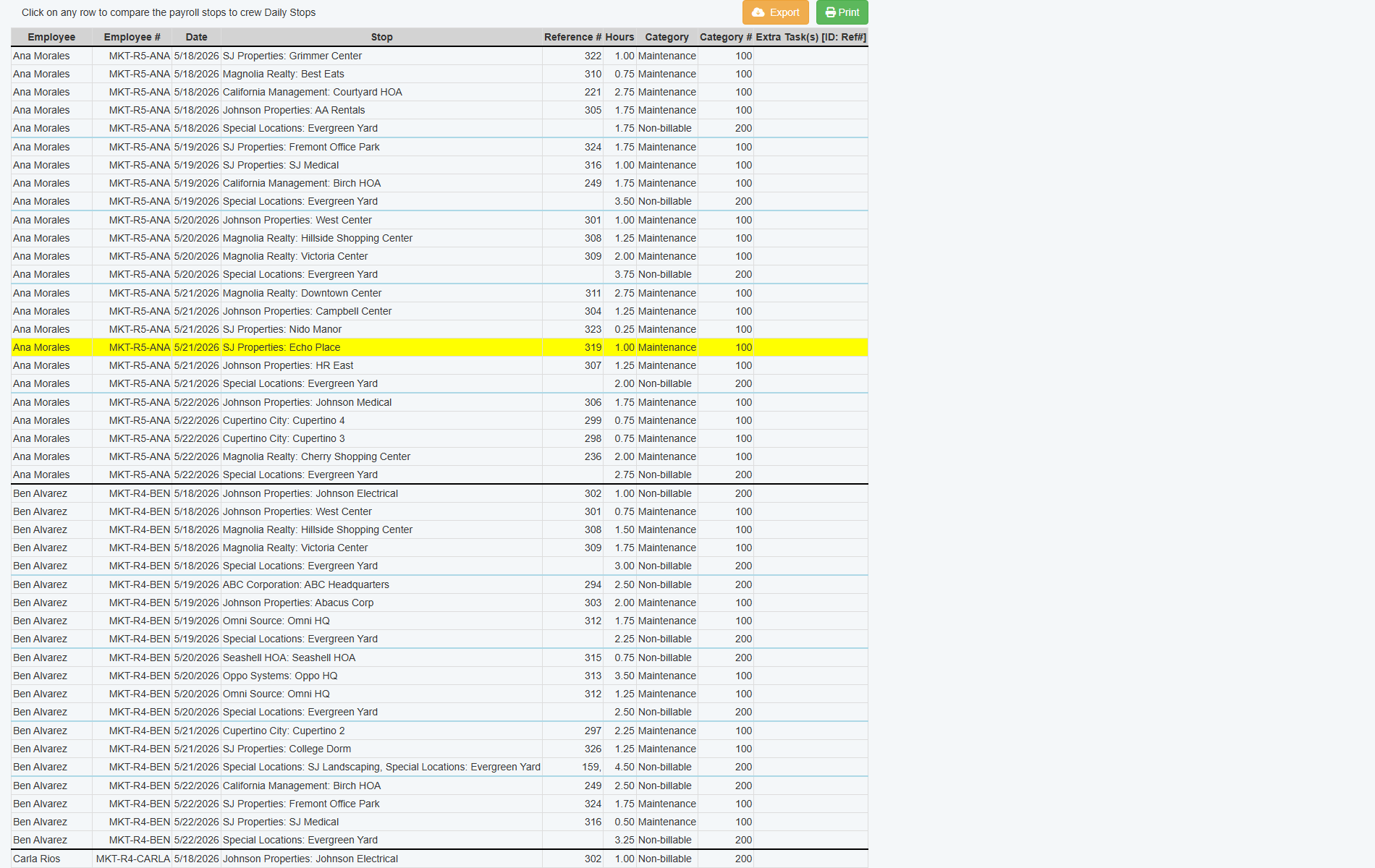
Task: Select the California Management: Courtyard HOA row
Action: pyautogui.click(x=439, y=92)
